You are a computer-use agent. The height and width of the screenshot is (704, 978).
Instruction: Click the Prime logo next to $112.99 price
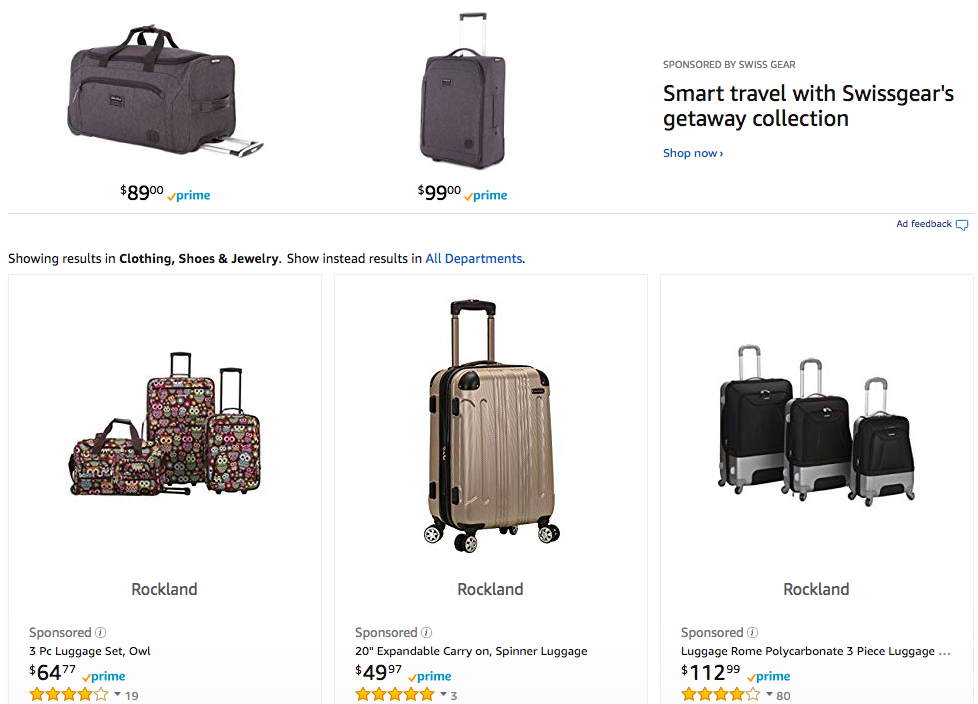[x=768, y=677]
